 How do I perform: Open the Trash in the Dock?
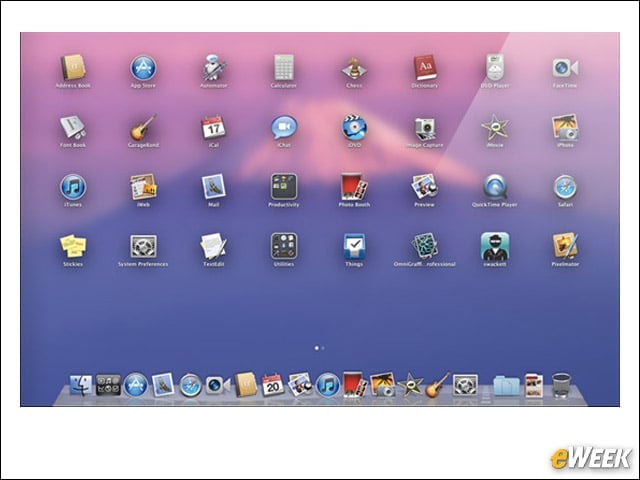(x=561, y=385)
